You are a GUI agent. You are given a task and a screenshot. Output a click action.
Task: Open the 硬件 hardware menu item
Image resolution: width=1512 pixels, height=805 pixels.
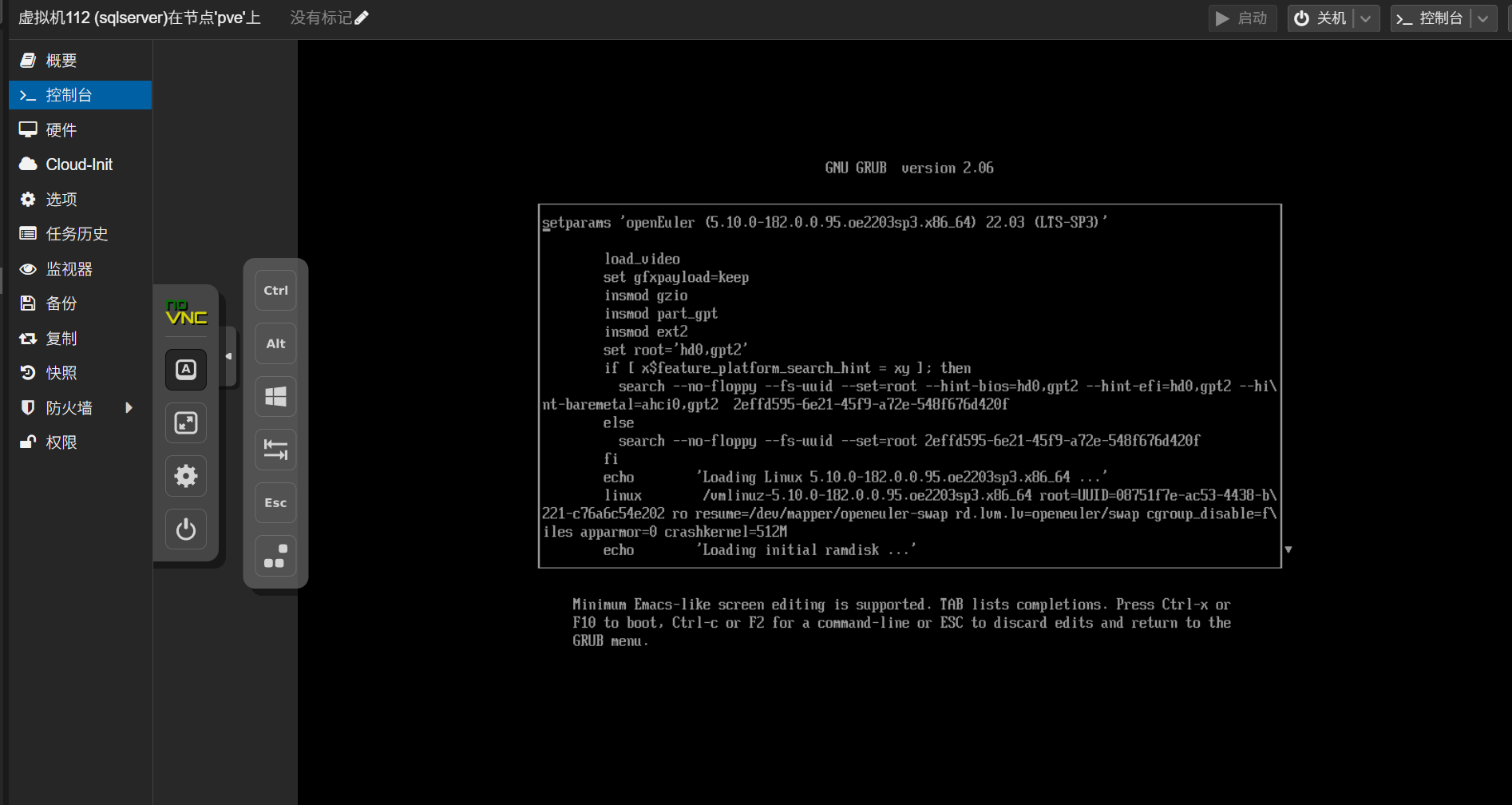(61, 130)
